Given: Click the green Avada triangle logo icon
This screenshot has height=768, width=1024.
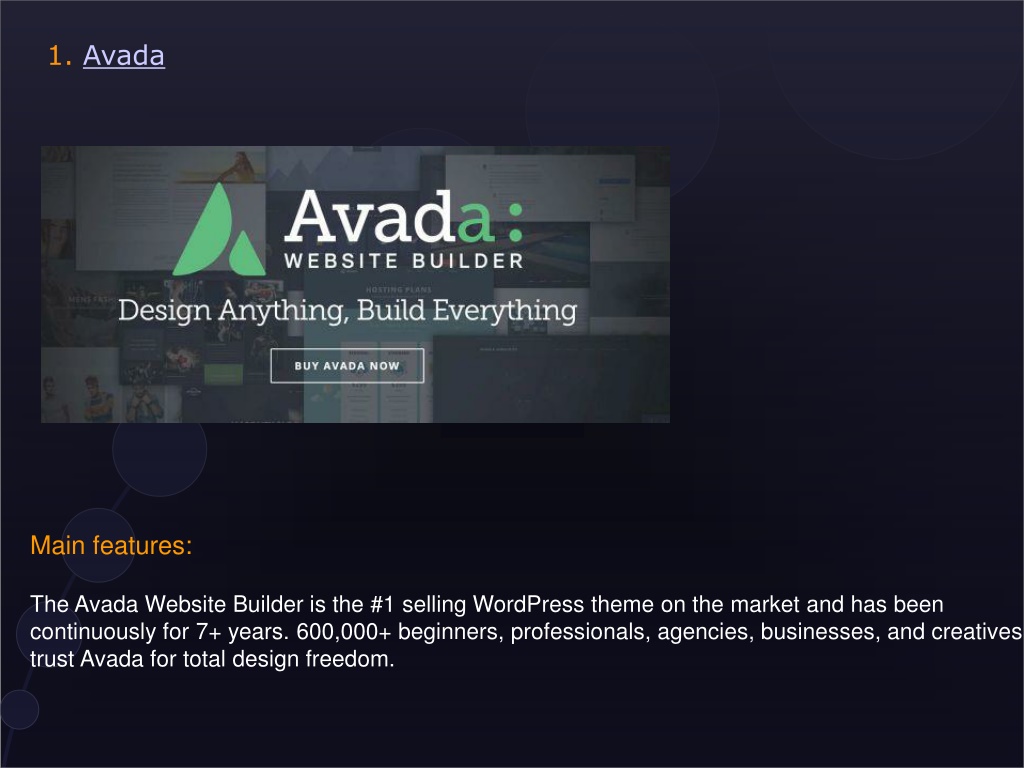Looking at the screenshot, I should (219, 229).
